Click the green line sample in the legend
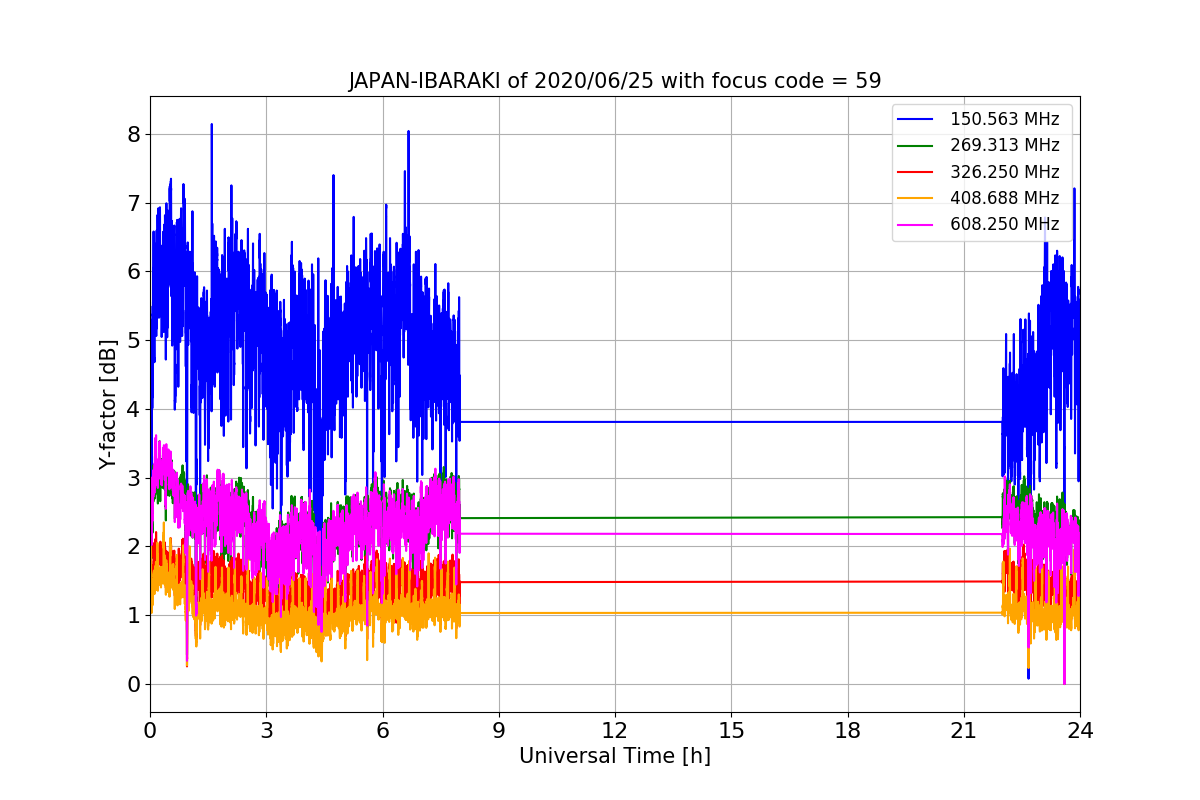1200x800 pixels. click(916, 146)
